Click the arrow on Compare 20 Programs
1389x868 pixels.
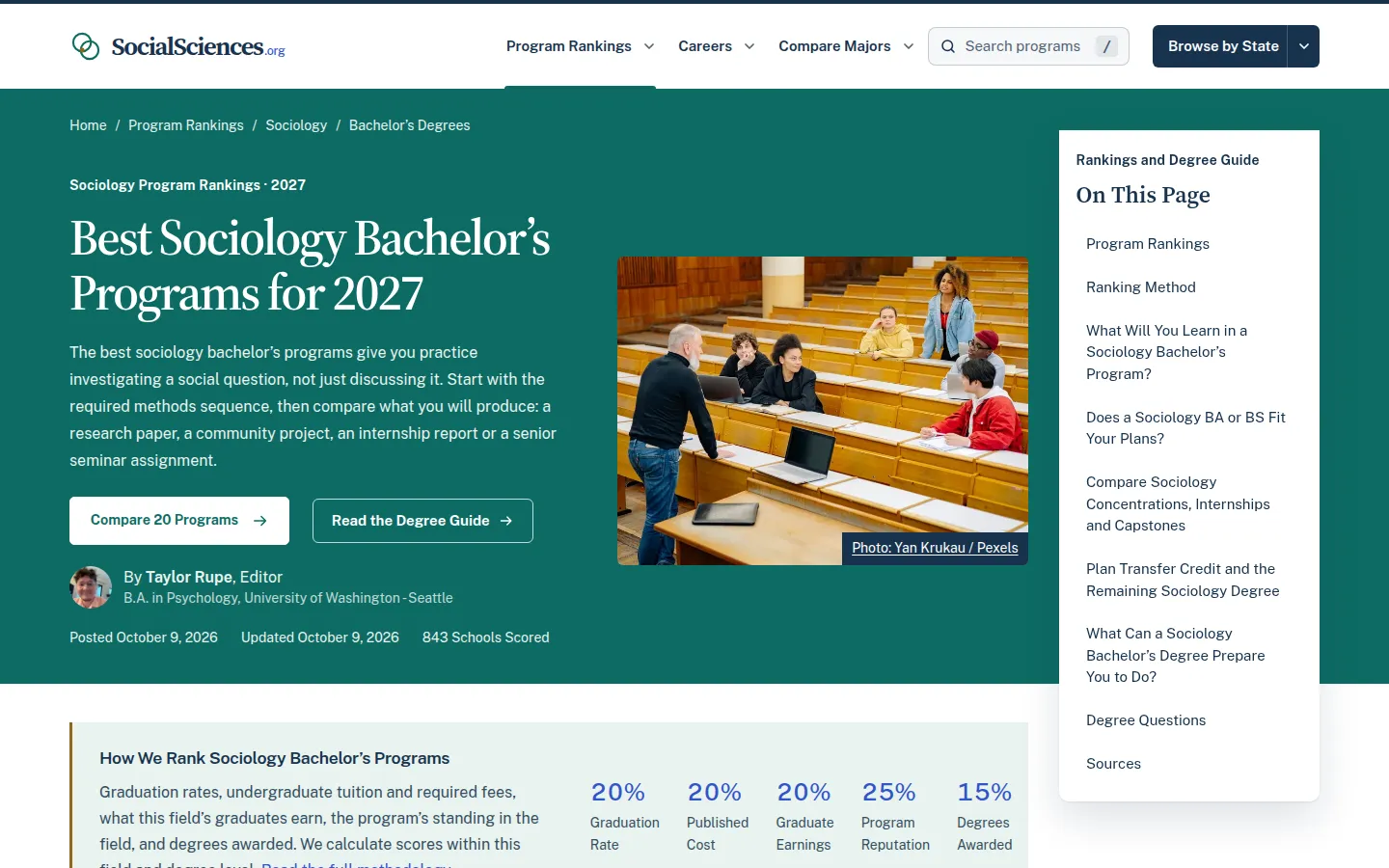260,521
